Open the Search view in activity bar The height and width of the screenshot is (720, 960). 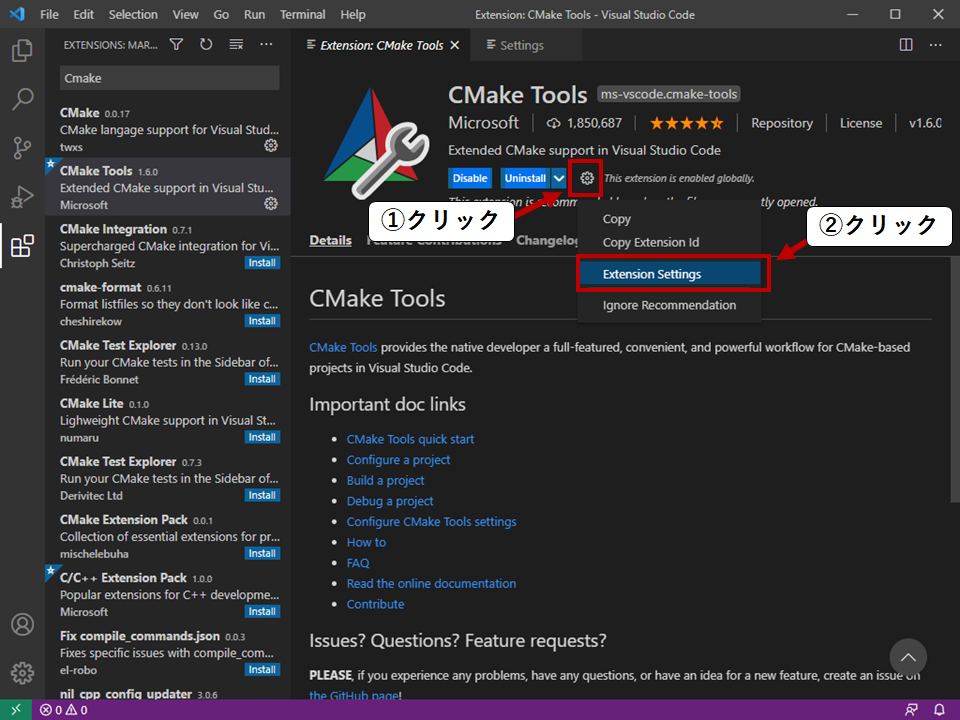pyautogui.click(x=22, y=99)
